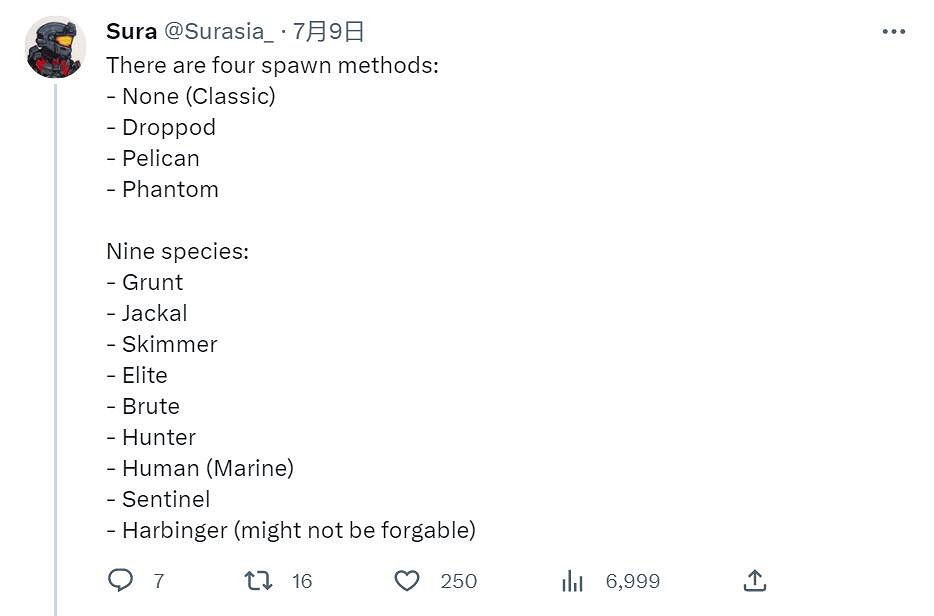Open Sura's profile avatar picture
Screen dimensions: 934x616
[55, 47]
